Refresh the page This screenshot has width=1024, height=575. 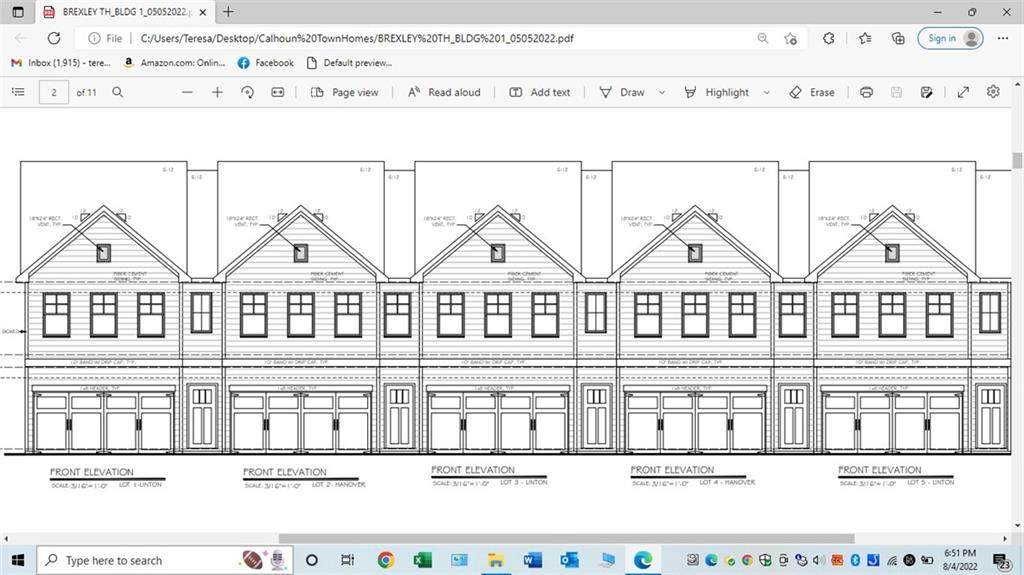pyautogui.click(x=54, y=38)
